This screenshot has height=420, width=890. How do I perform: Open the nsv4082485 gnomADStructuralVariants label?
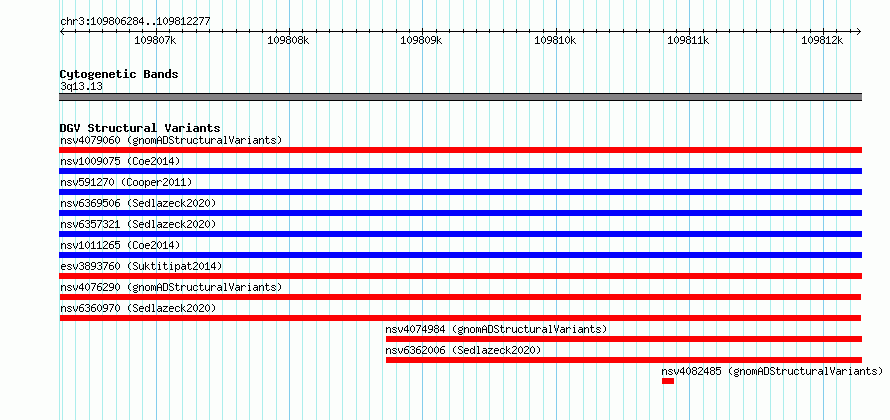coord(772,371)
